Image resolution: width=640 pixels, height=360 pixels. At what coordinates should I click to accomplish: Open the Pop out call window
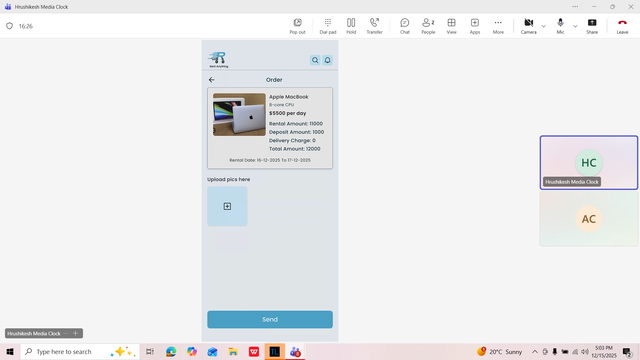tap(297, 26)
